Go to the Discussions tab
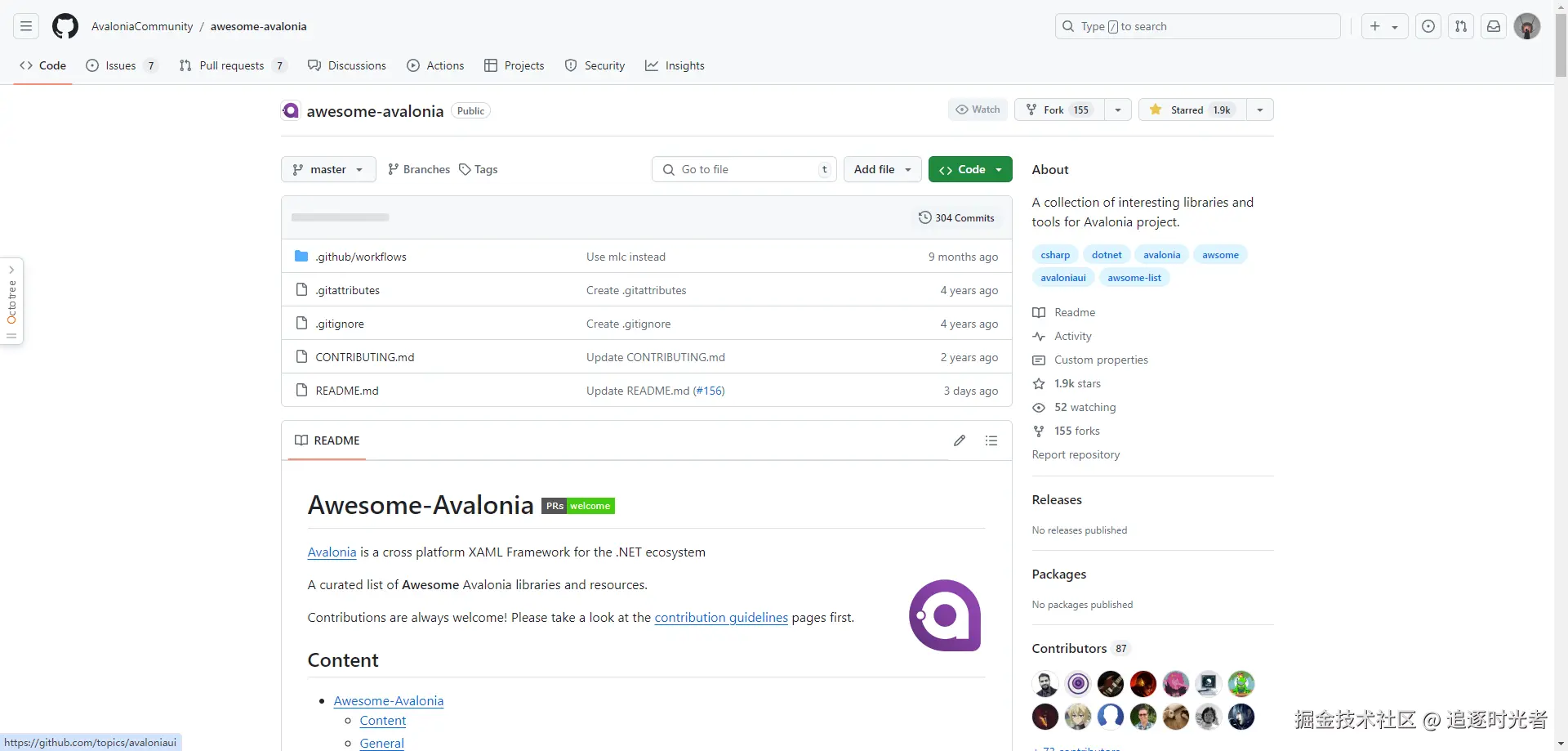Screen dimensions: 1568x751 pos(347,65)
